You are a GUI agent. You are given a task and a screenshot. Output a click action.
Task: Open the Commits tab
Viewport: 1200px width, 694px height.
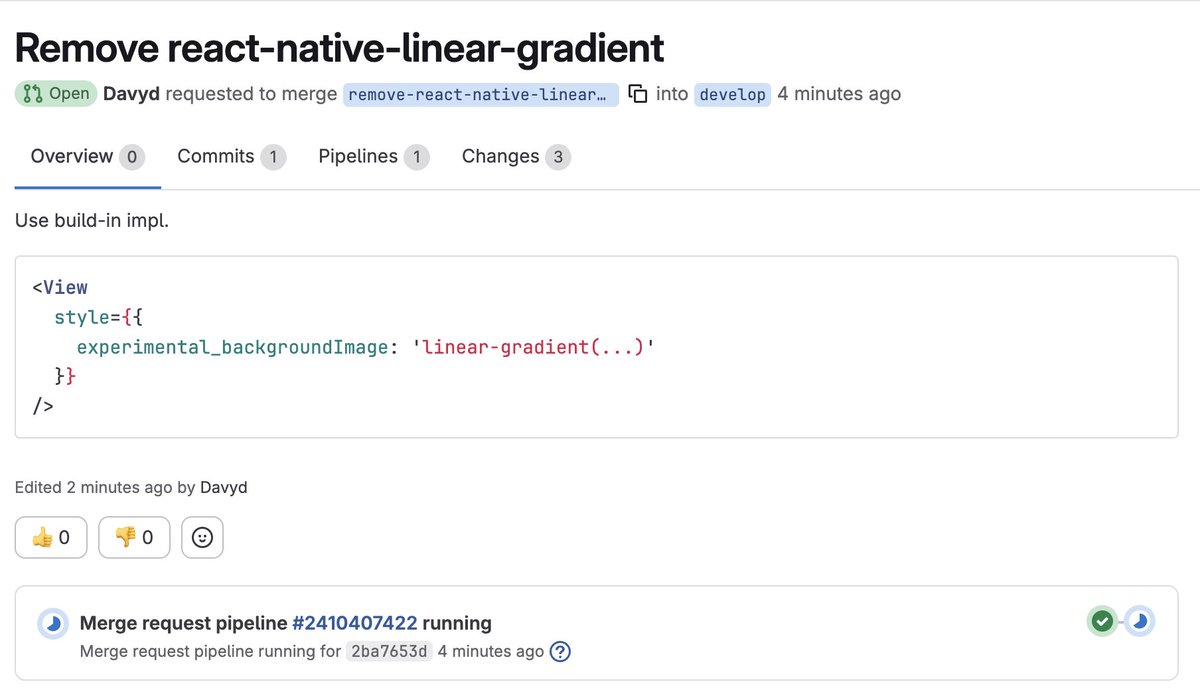pos(231,157)
